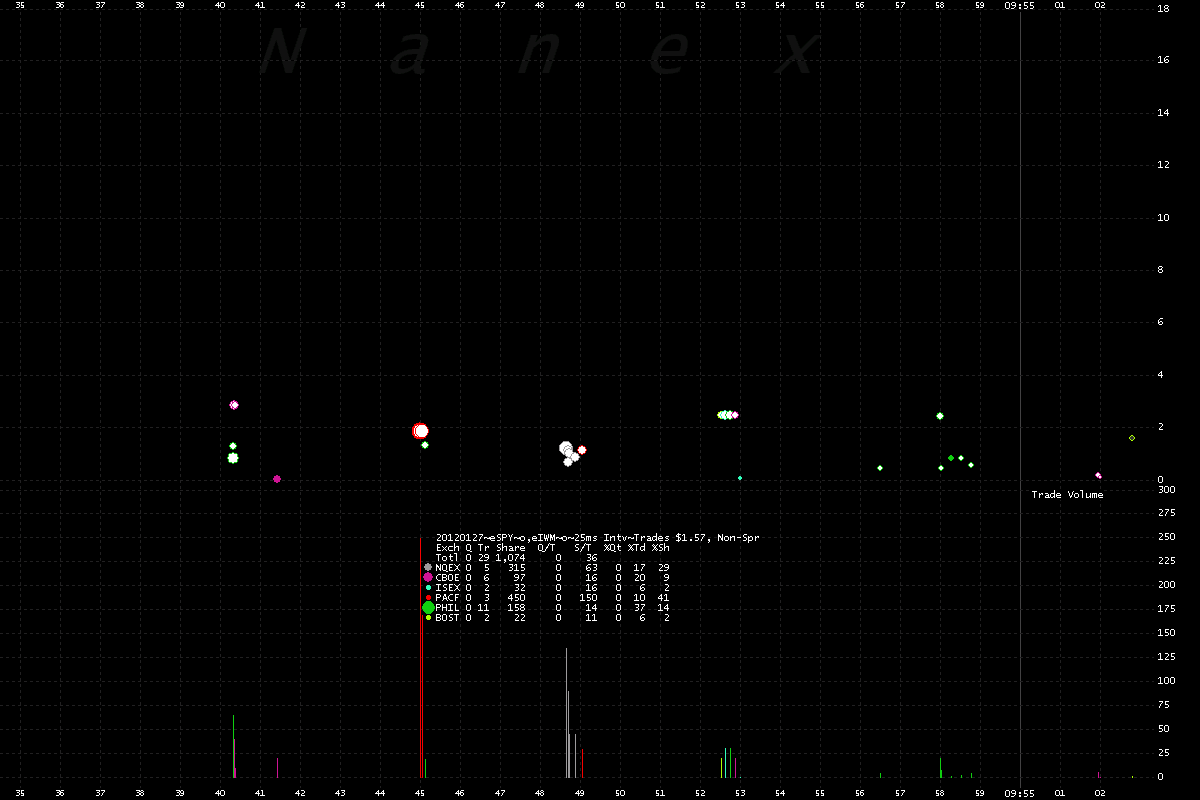Click the 'Share' column header in the legend
Screen dimensions: 1200x800
pos(510,547)
